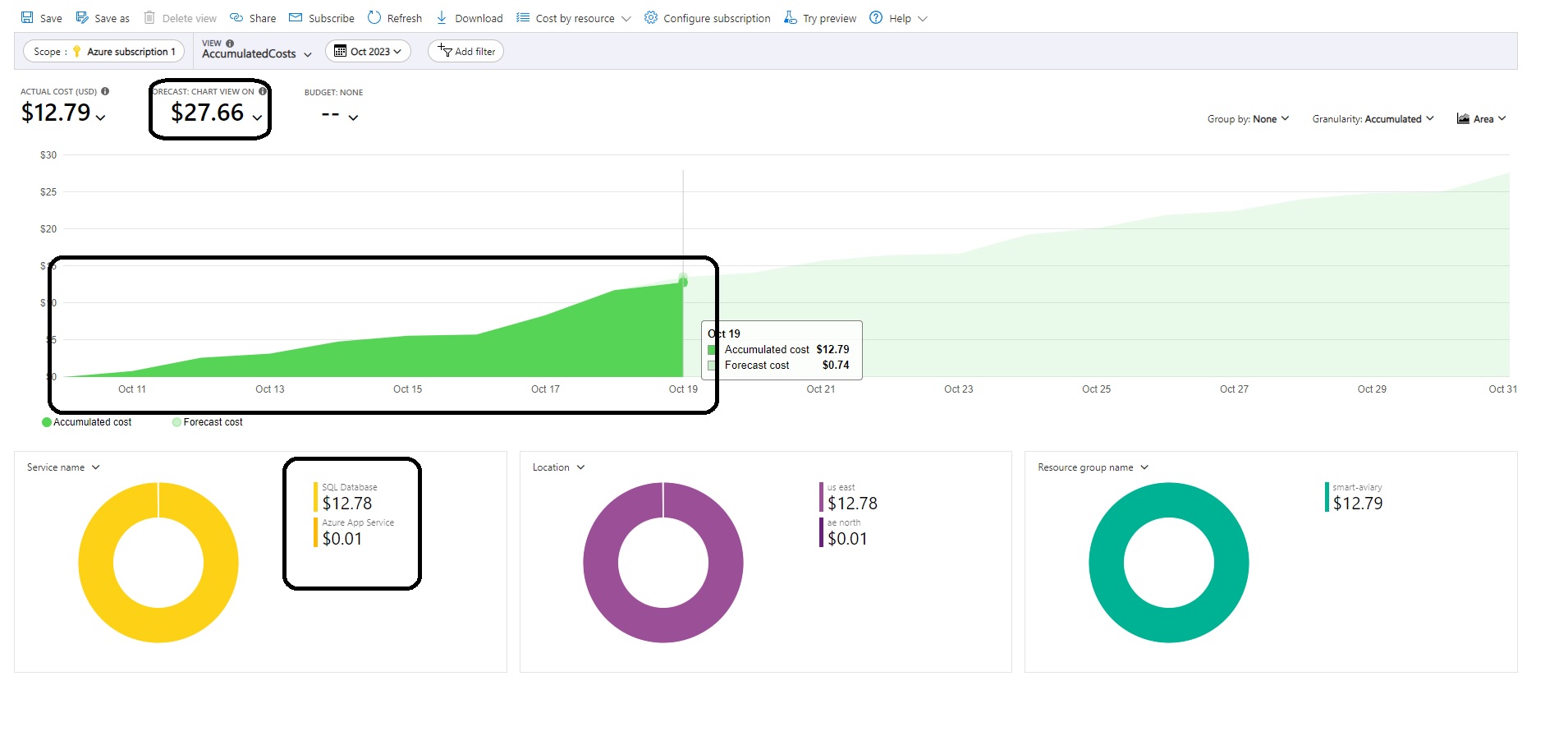Image resolution: width=1568 pixels, height=736 pixels.
Task: Click the info icon beside VIEW label
Action: pyautogui.click(x=230, y=44)
